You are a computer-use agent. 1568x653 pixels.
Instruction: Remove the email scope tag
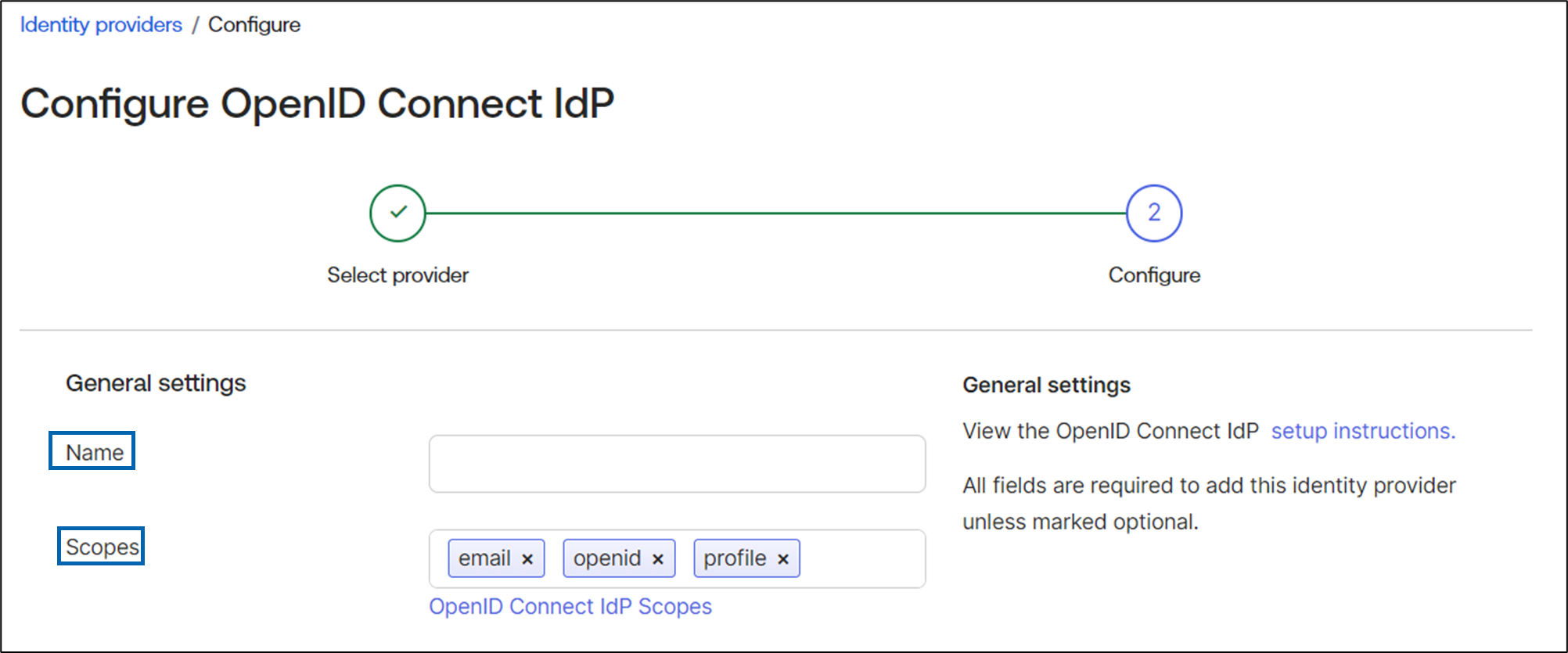click(x=527, y=559)
